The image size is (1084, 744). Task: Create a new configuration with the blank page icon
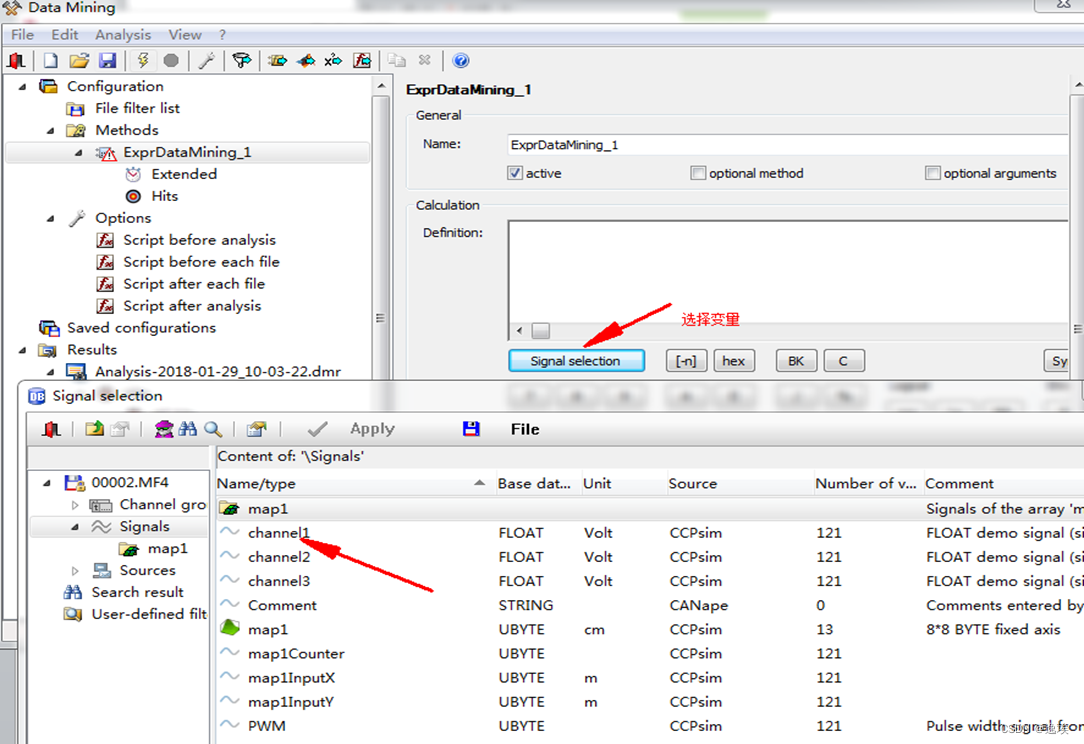pos(50,61)
